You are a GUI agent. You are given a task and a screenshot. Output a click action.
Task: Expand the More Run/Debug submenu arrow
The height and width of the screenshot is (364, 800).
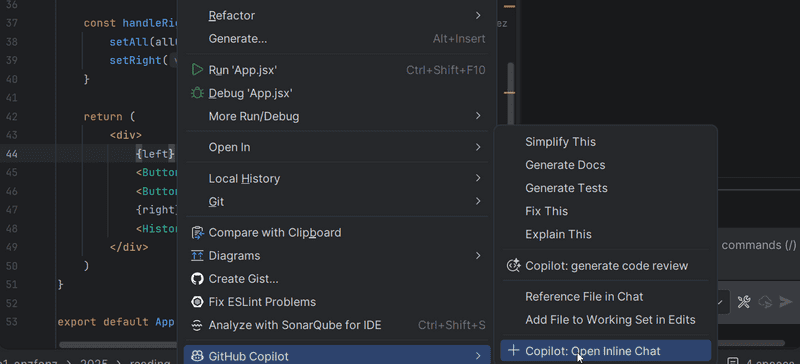tap(478, 116)
